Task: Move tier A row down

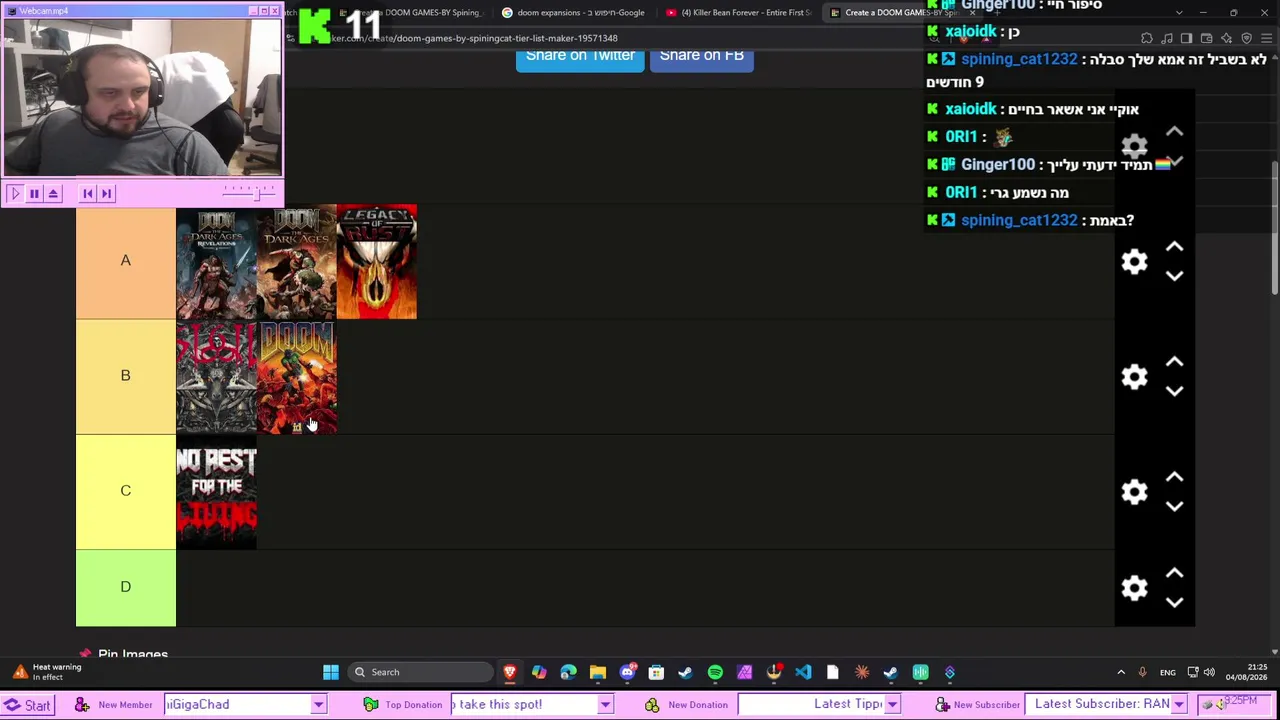Action: pos(1174,275)
